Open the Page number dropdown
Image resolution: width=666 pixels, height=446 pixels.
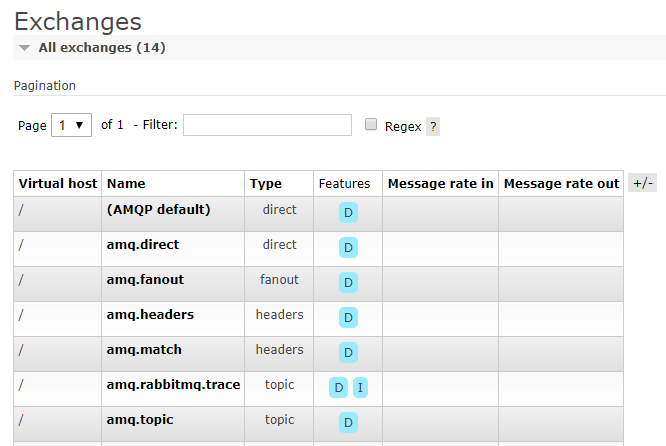click(x=71, y=125)
